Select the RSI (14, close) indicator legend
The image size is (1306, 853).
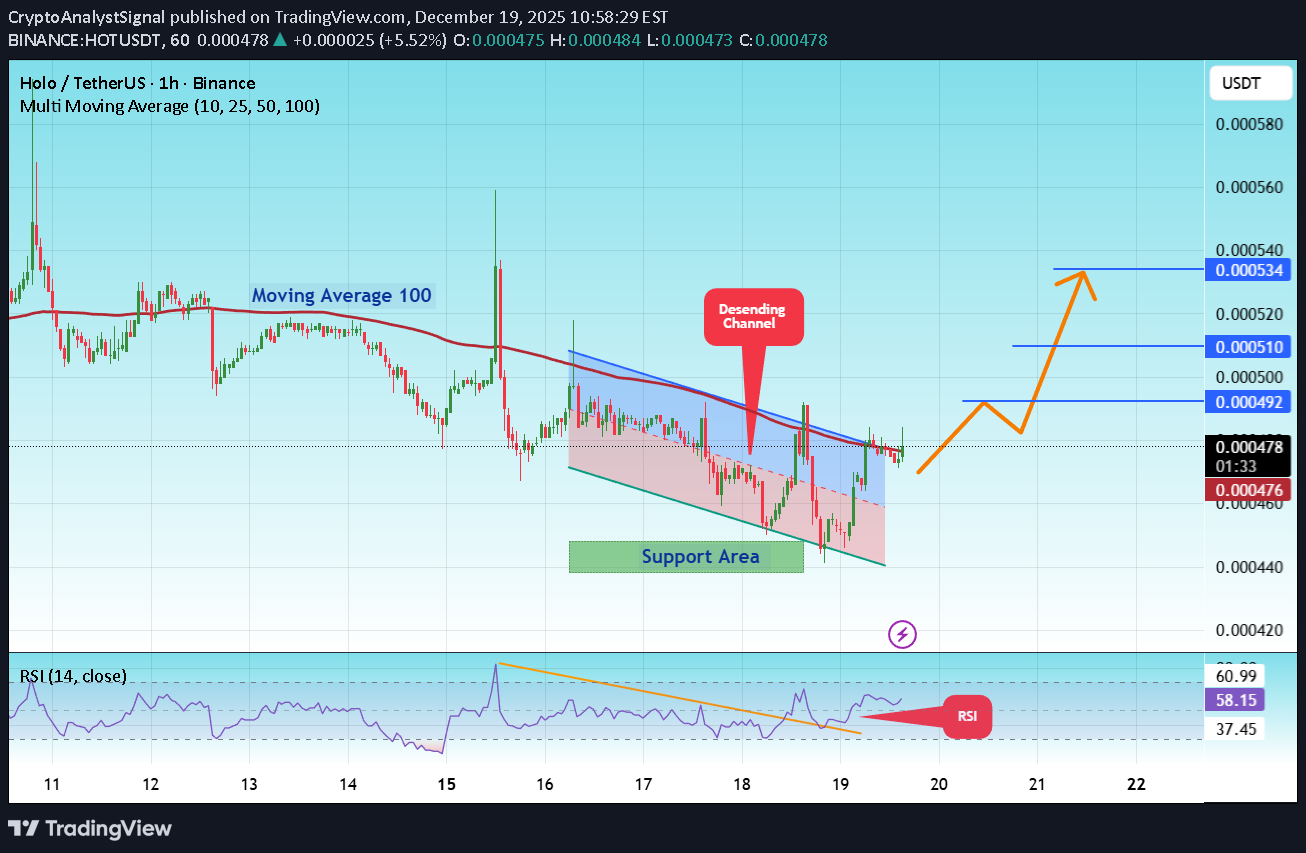(72, 676)
